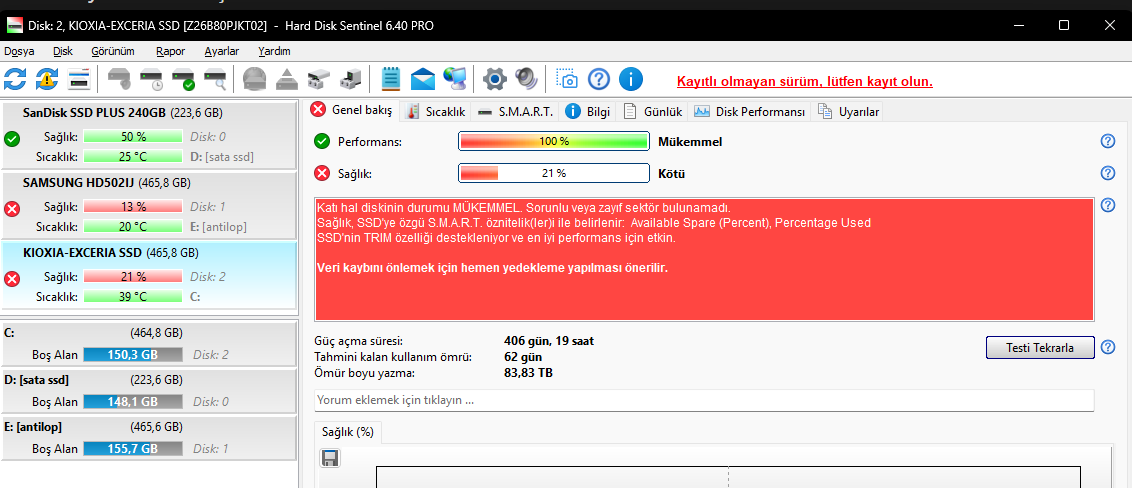
Task: Open the Yardım menu
Action: [x=274, y=51]
